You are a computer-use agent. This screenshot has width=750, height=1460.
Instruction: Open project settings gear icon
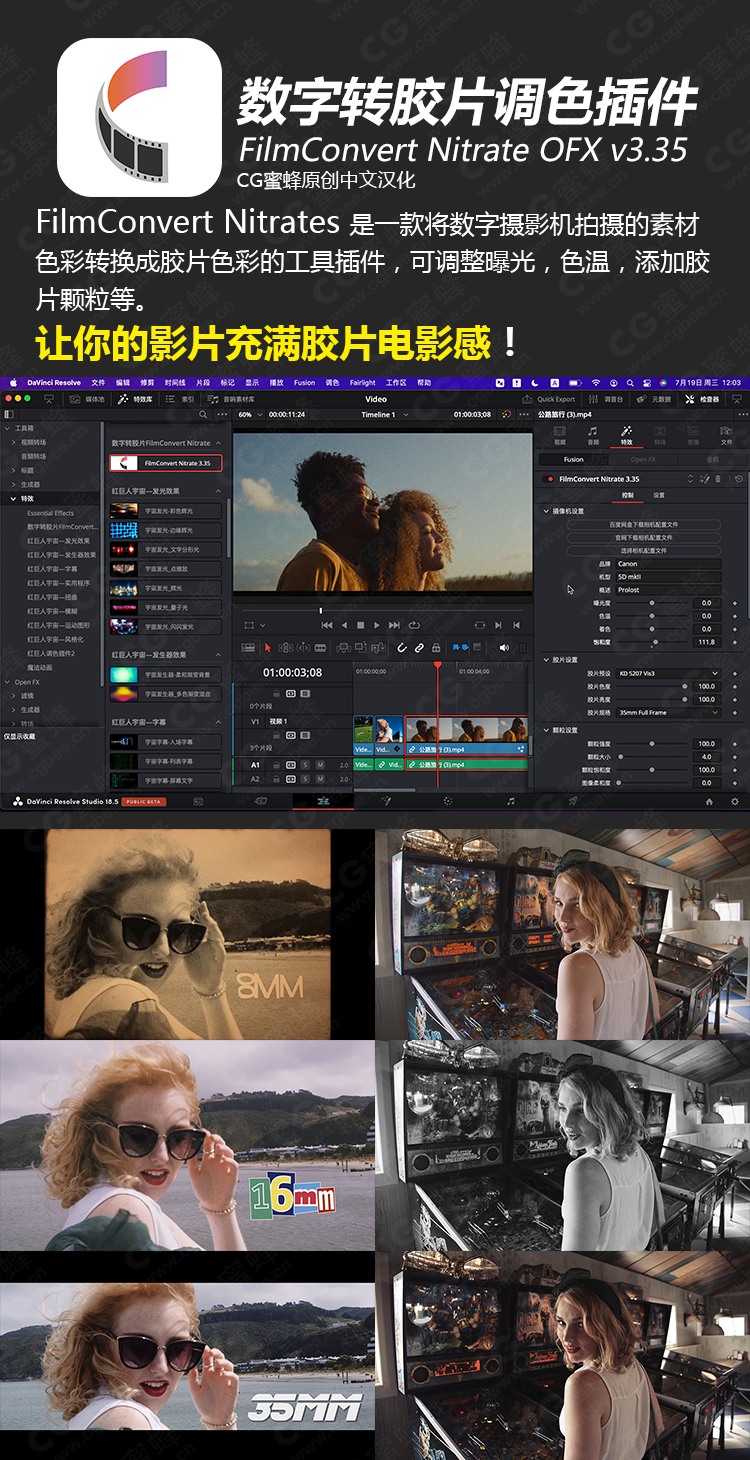pyautogui.click(x=735, y=801)
